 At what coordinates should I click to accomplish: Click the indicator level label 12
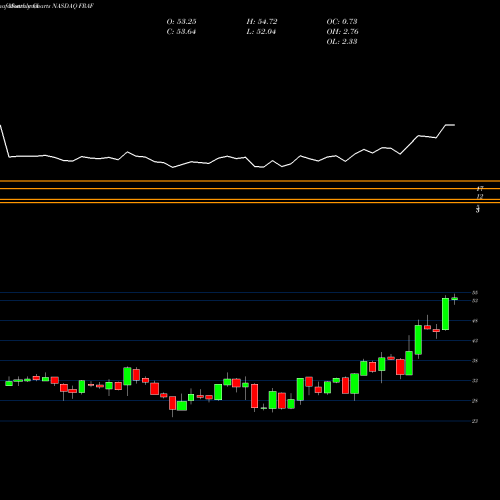tap(480, 197)
